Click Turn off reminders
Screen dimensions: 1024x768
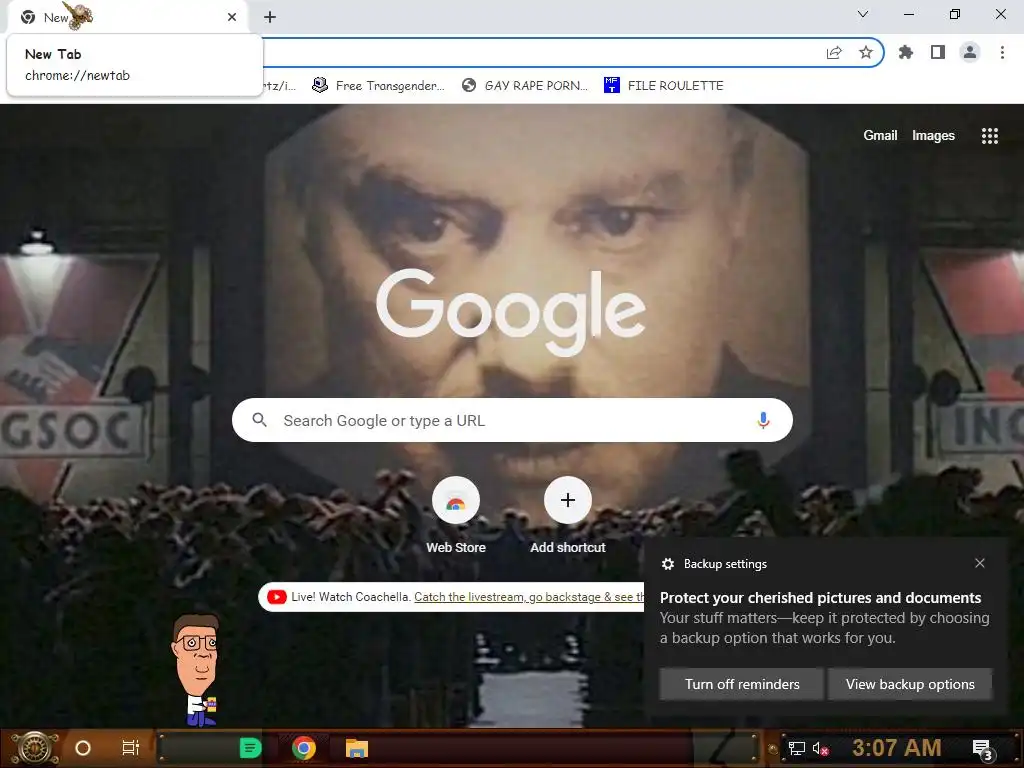[x=741, y=684]
